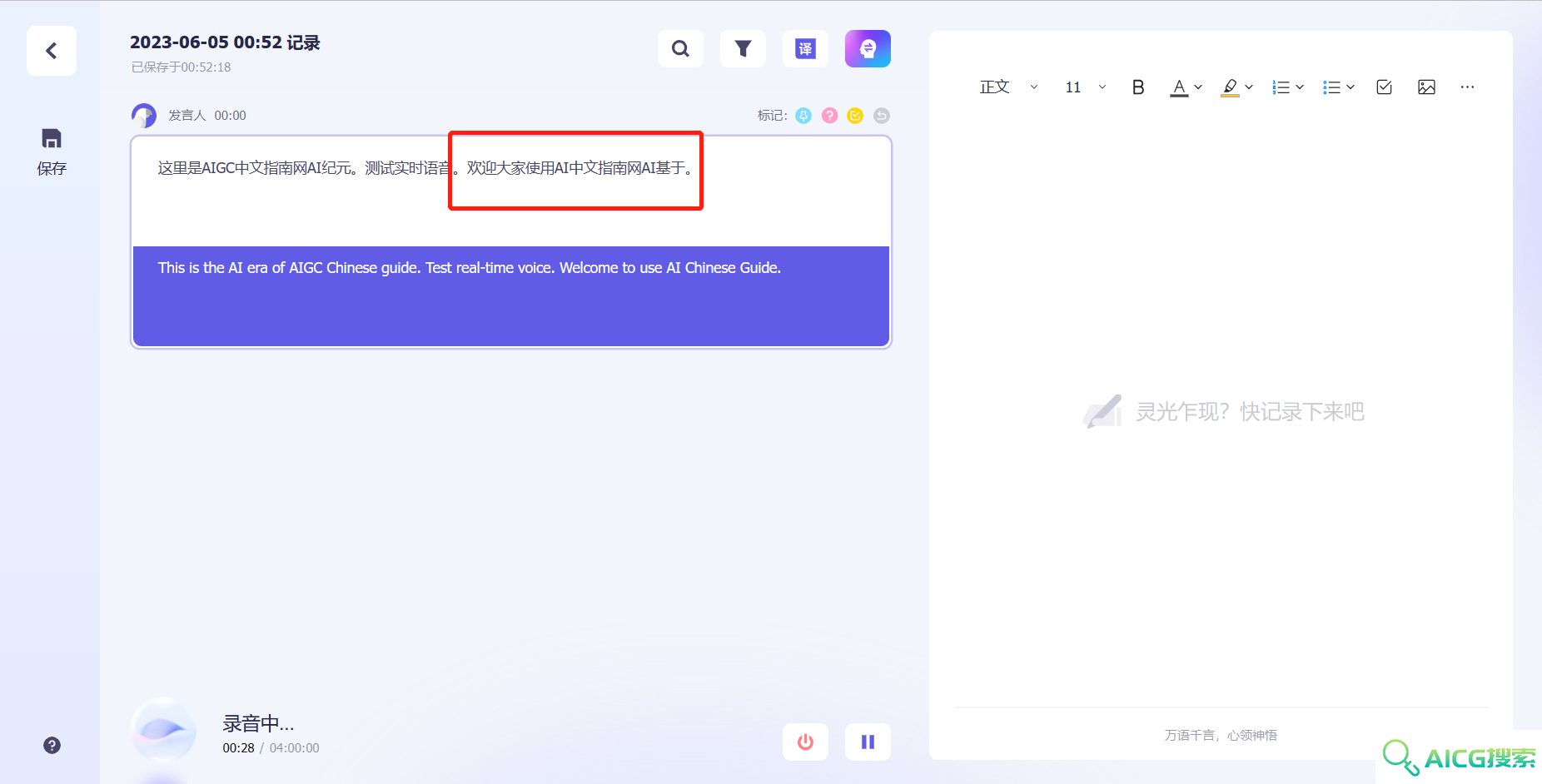Click the 录音中... status text
The image size is (1542, 784).
(258, 723)
